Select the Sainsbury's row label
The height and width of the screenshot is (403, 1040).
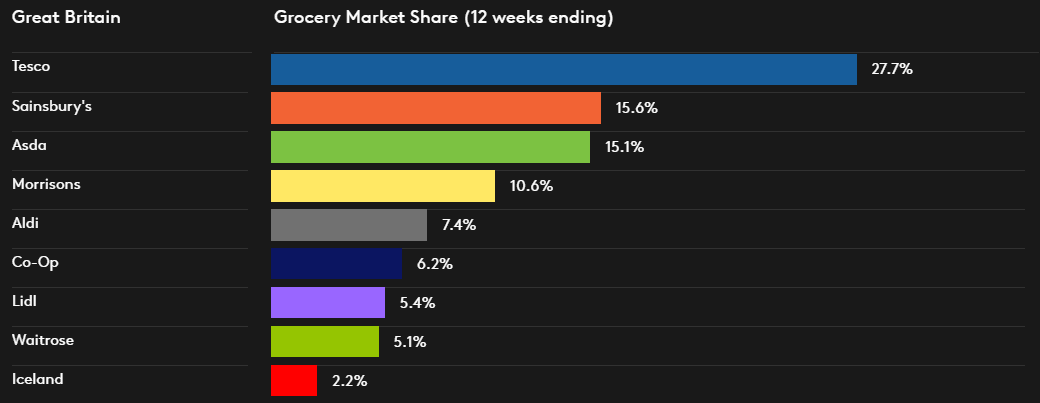[51, 105]
